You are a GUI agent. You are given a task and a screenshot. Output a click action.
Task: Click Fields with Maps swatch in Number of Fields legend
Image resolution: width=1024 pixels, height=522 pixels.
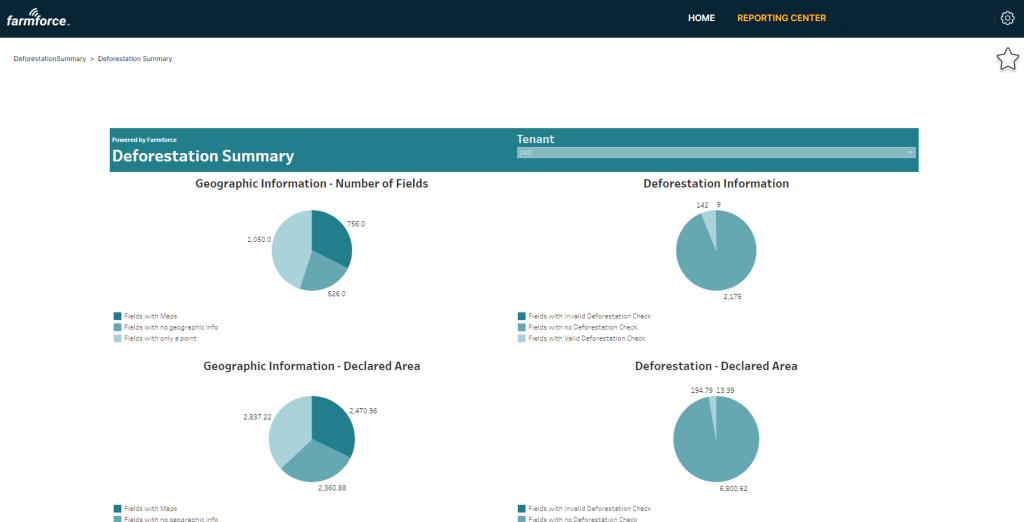[x=117, y=316]
